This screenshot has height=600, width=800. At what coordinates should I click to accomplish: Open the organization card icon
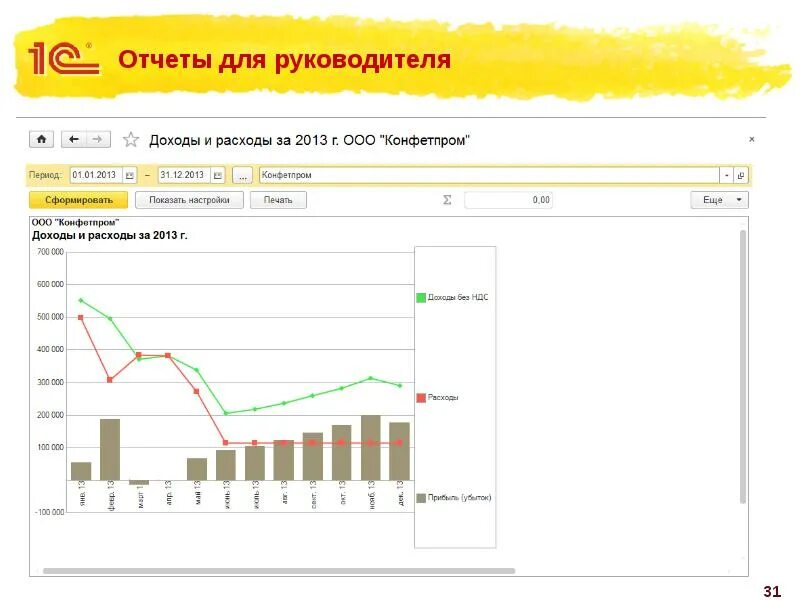741,176
